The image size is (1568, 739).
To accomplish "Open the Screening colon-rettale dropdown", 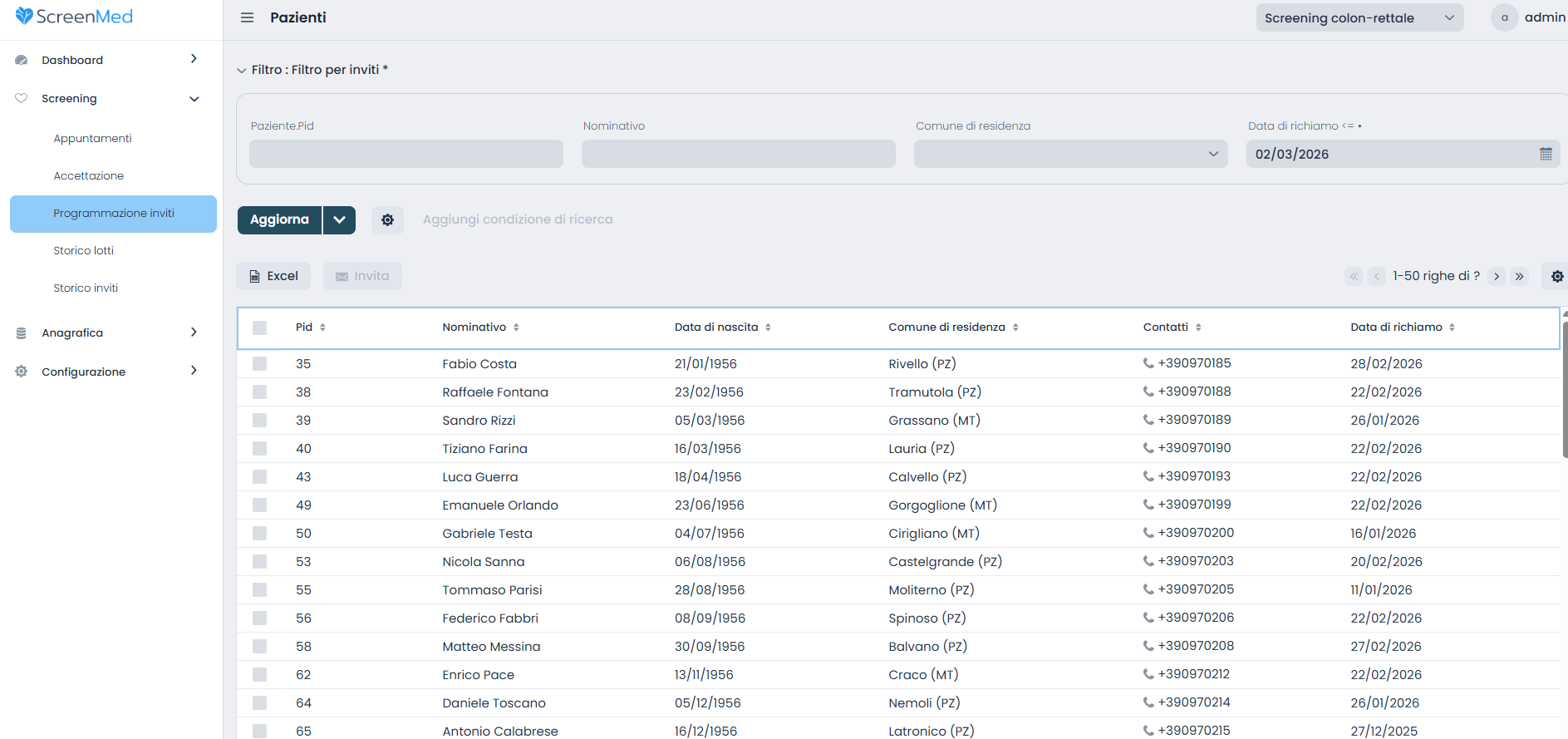I will click(x=1359, y=17).
